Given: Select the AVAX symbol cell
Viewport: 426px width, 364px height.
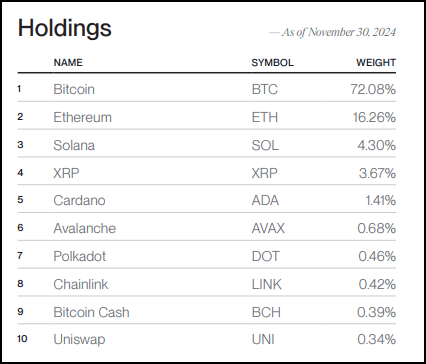Looking at the screenshot, I should click(x=268, y=228).
